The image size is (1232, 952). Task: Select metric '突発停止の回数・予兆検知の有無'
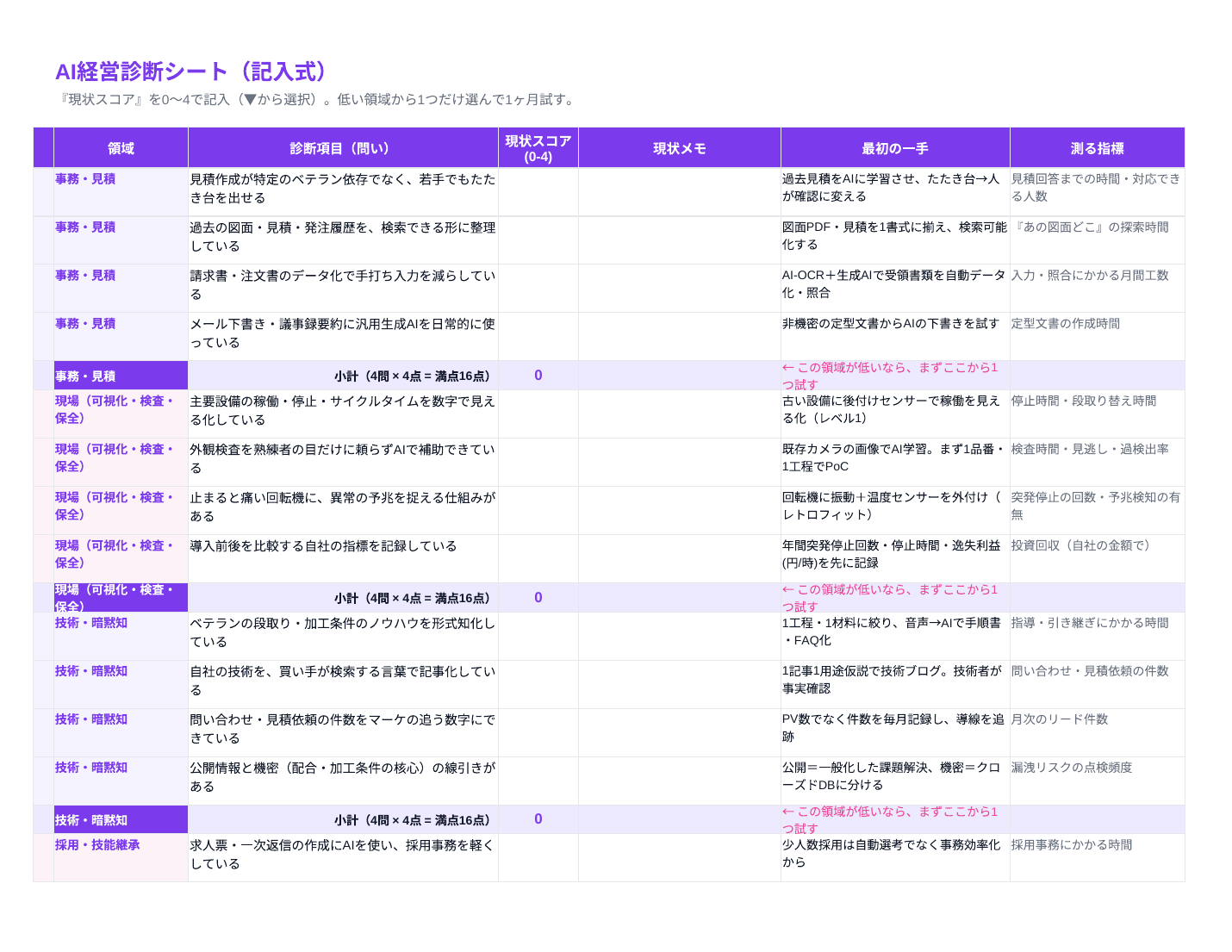(1097, 510)
